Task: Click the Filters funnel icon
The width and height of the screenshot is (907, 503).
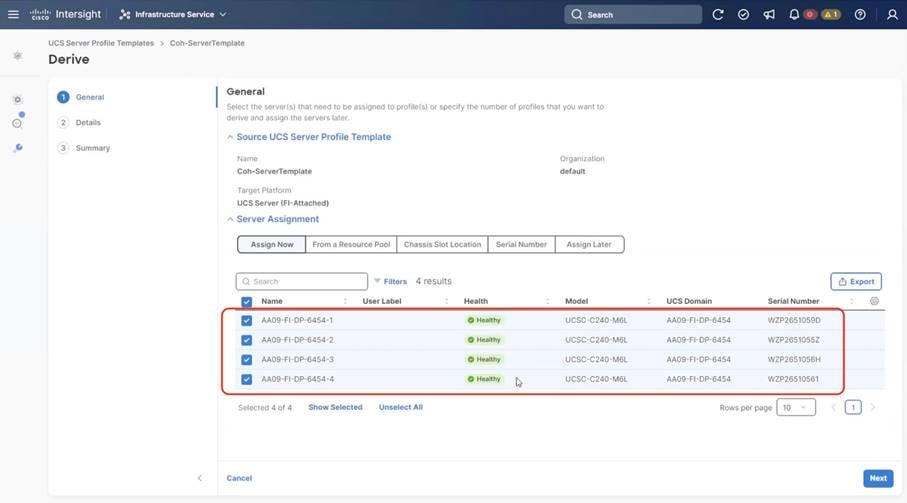Action: click(x=377, y=281)
